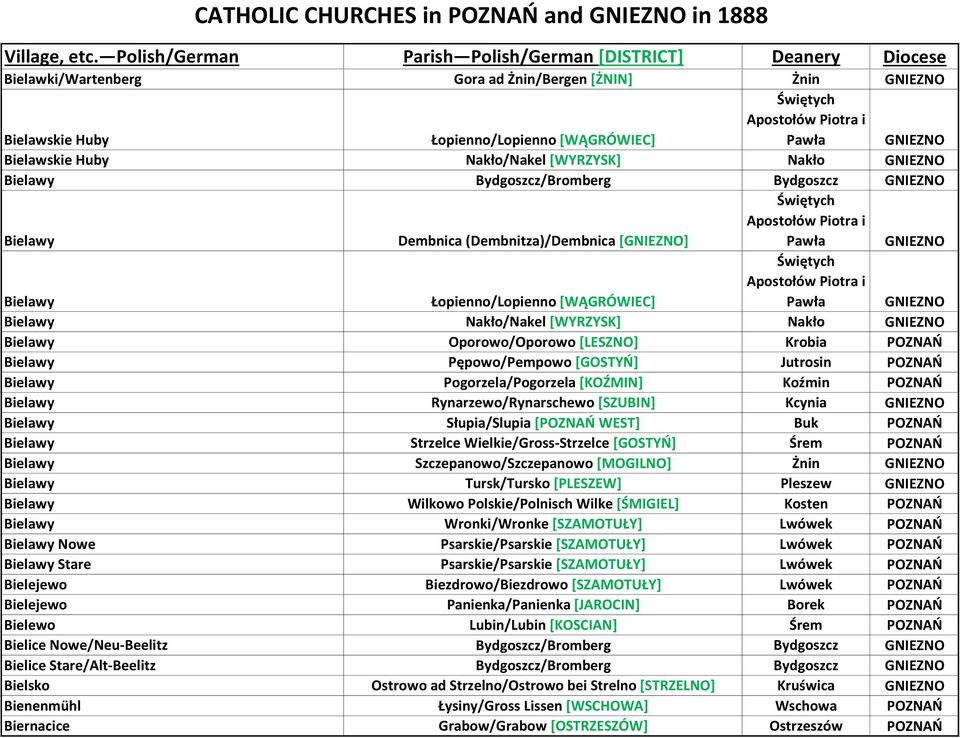Viewport: 960px width, 738px height.
Task: Click the page title 'CATHOLIC CHURCHES in POZNAŃ and GNIEZNO in 1888'
Action: pyautogui.click(x=481, y=15)
